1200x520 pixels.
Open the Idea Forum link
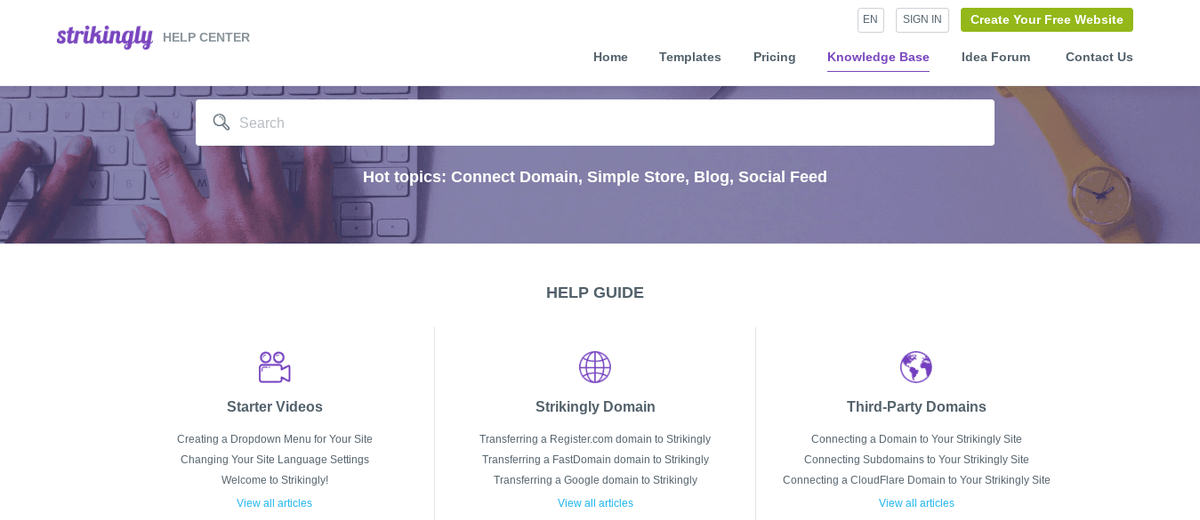[x=996, y=57]
